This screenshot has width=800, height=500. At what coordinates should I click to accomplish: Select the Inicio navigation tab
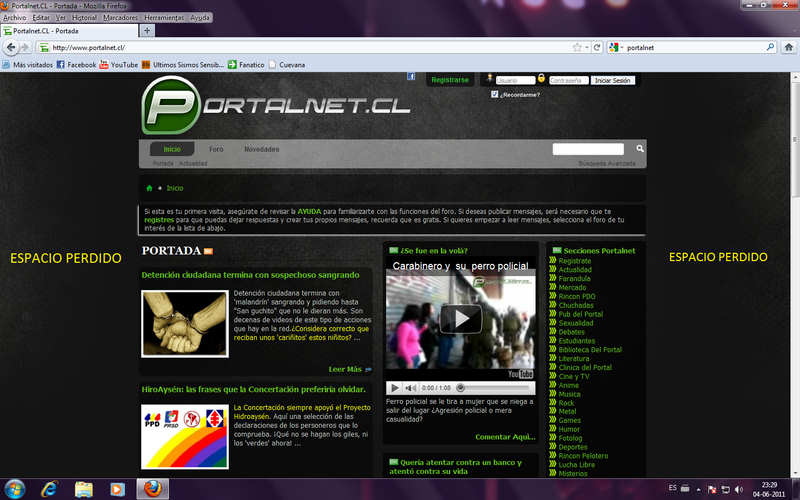[x=172, y=149]
